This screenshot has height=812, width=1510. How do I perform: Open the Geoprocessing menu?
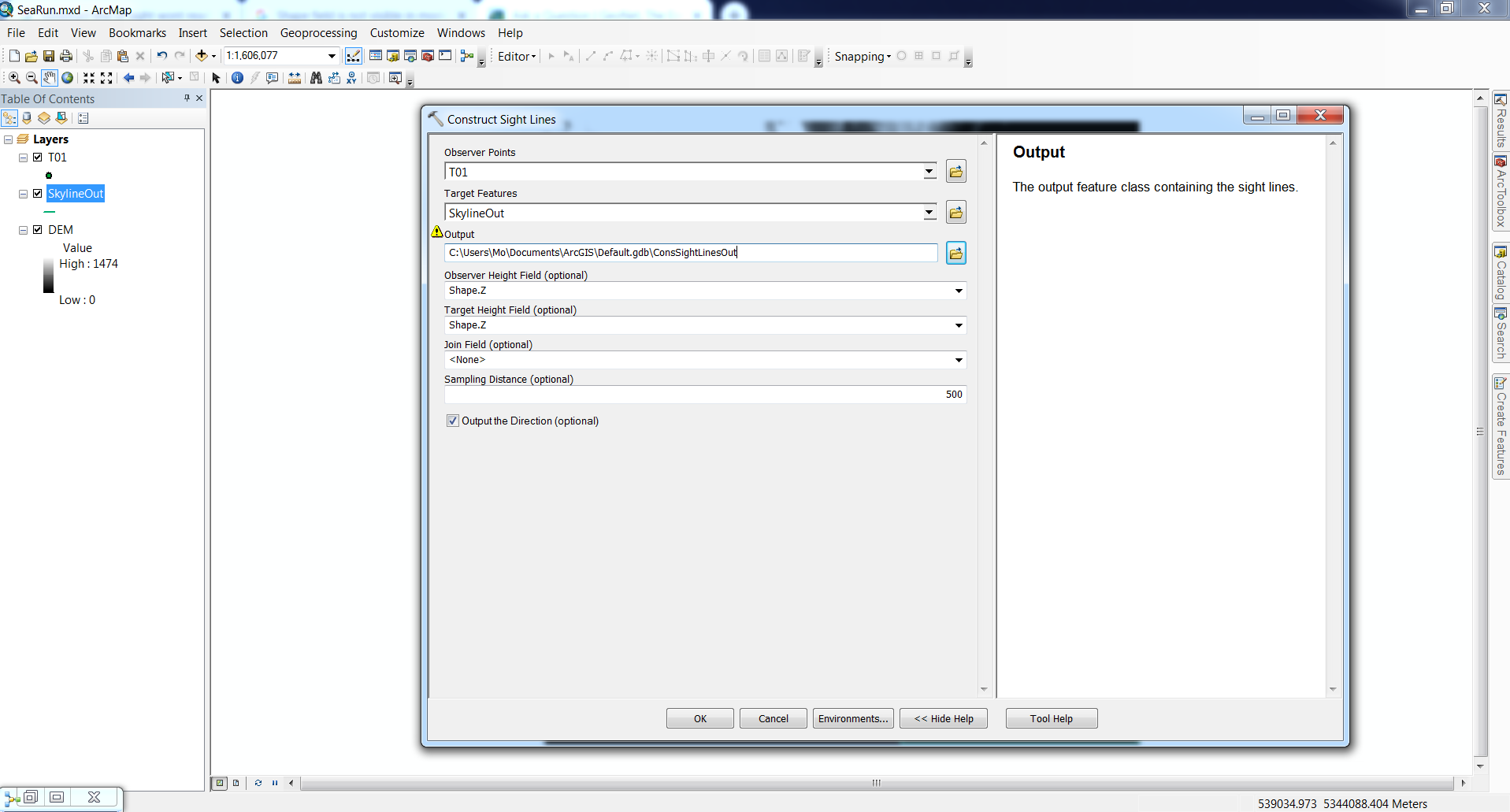click(x=318, y=33)
